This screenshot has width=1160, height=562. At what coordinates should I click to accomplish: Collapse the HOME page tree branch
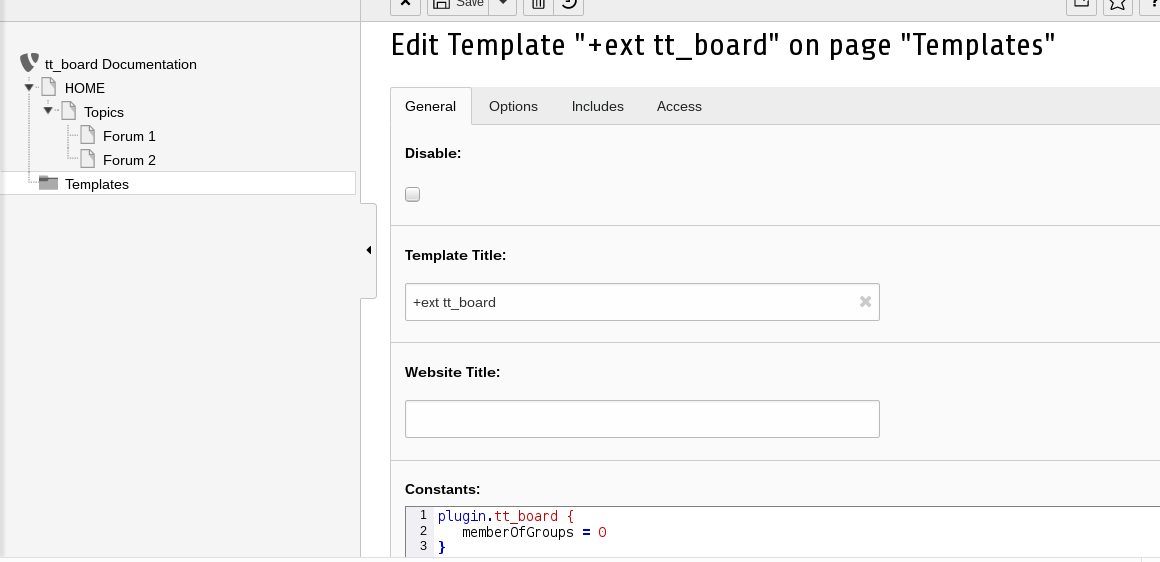click(x=29, y=88)
